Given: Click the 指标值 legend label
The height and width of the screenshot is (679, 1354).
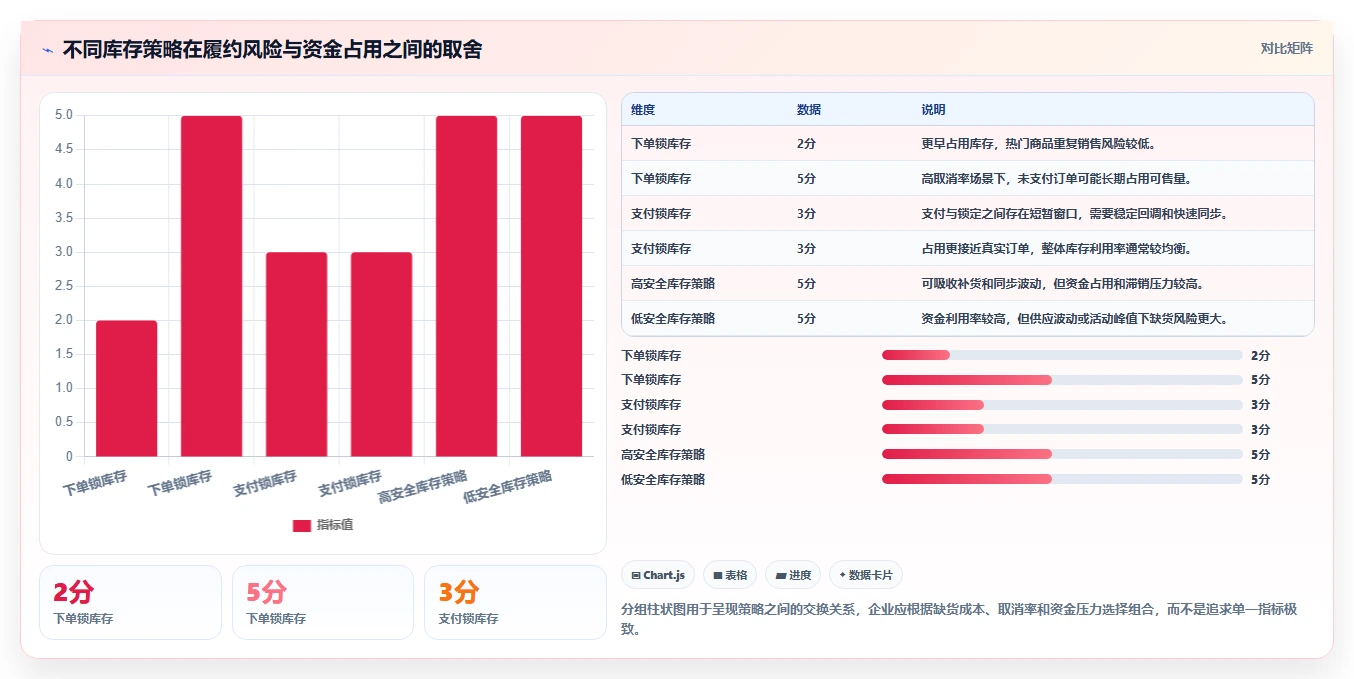Looking at the screenshot, I should (335, 526).
